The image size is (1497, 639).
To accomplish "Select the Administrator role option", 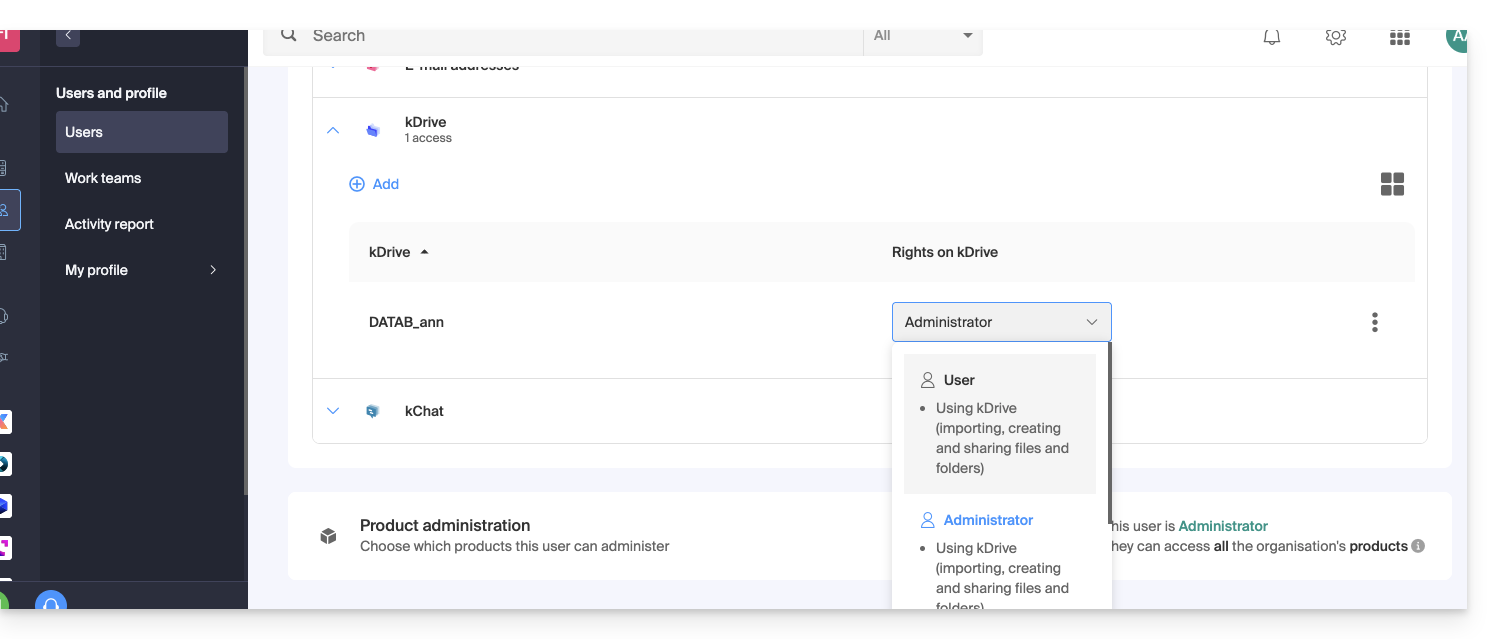I will pos(988,520).
